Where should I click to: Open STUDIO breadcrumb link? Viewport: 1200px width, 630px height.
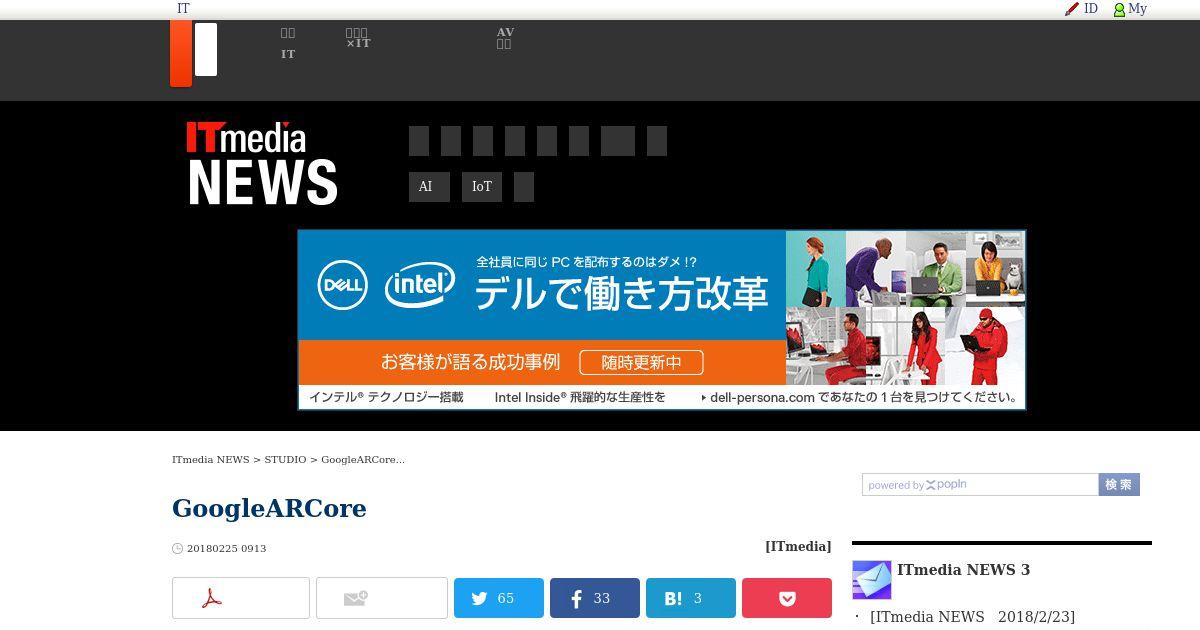point(285,460)
